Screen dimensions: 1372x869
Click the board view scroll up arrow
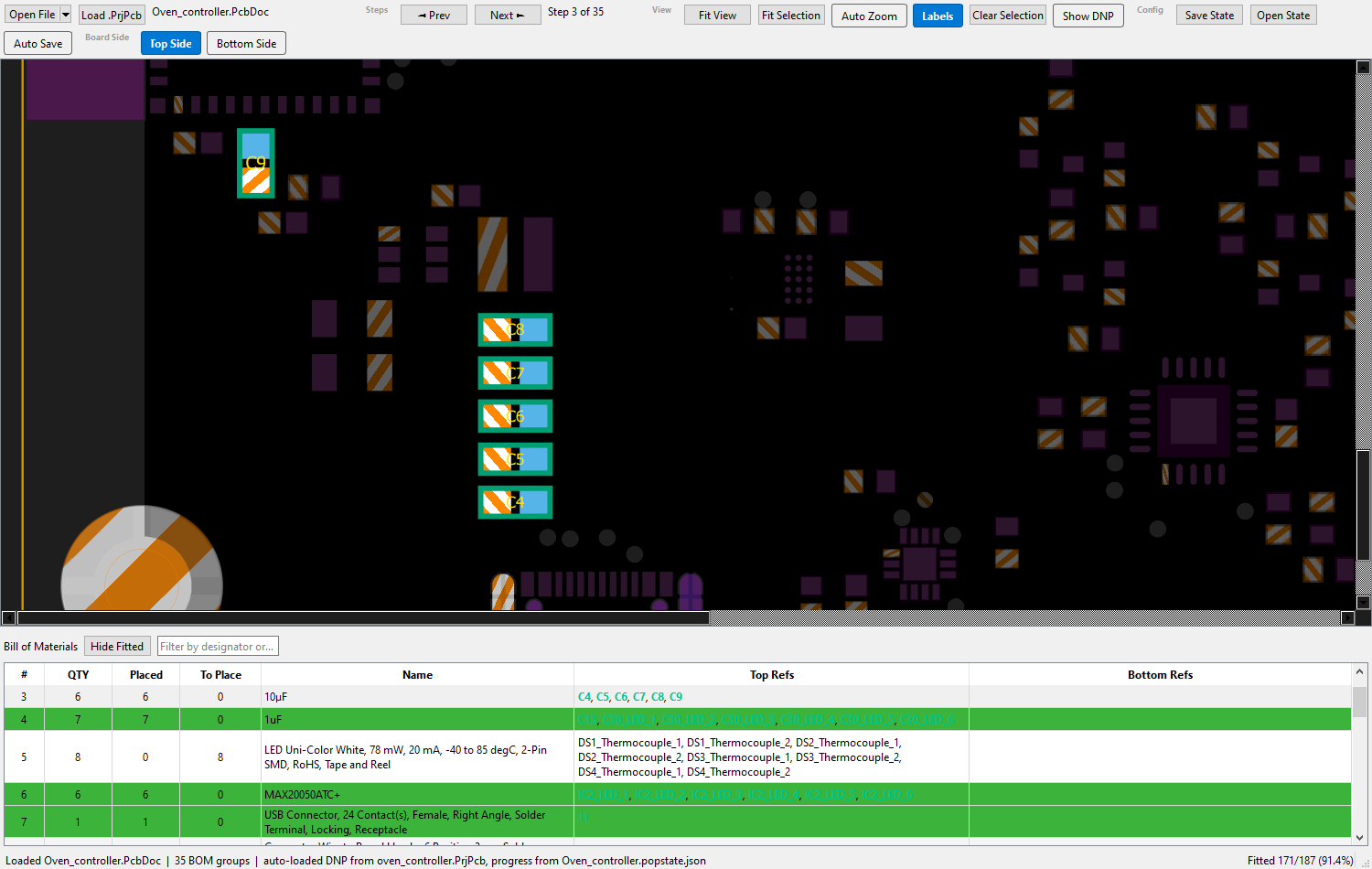tap(1363, 67)
